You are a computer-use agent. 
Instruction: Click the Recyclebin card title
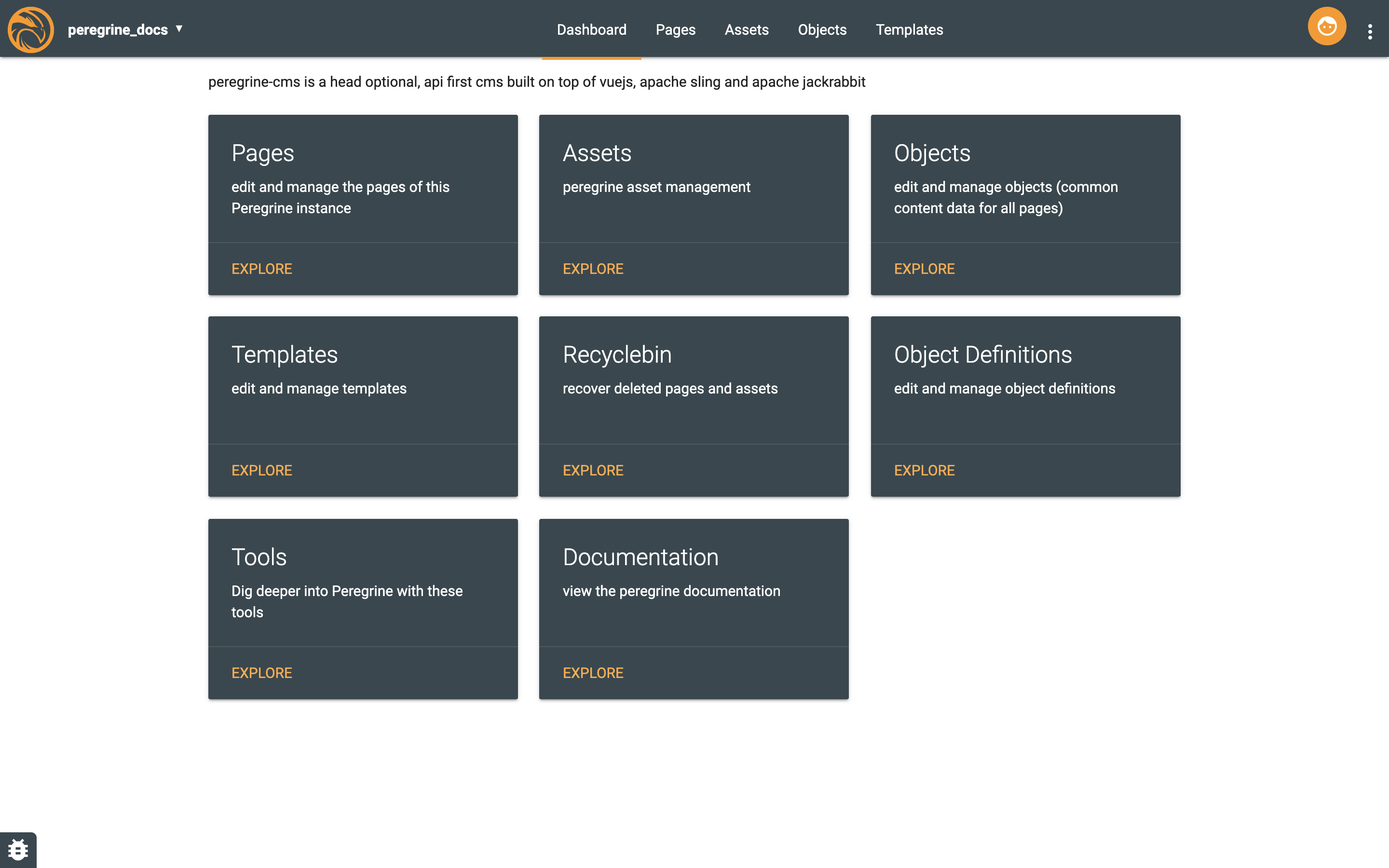click(x=617, y=355)
